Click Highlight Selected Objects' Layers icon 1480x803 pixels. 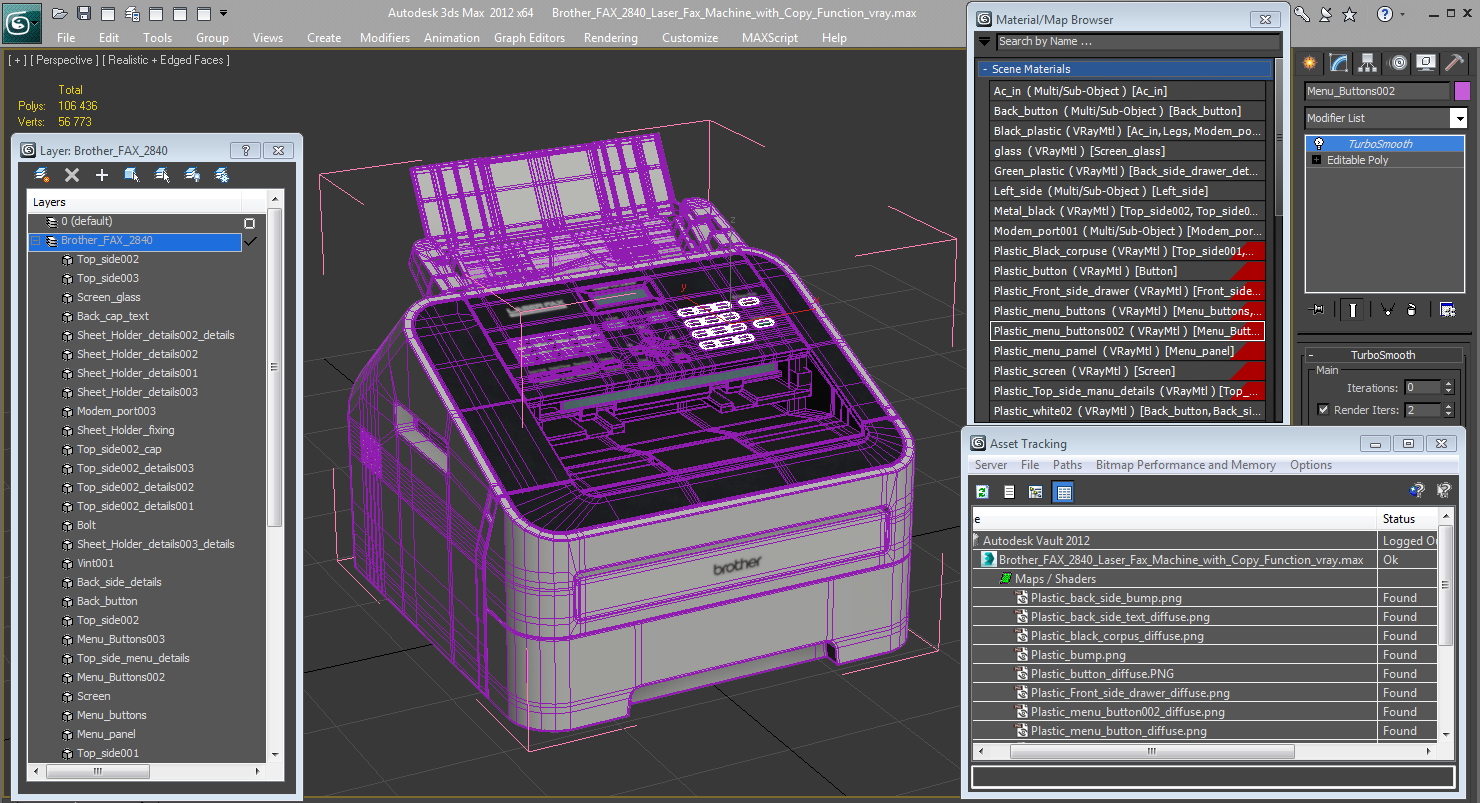coord(162,175)
